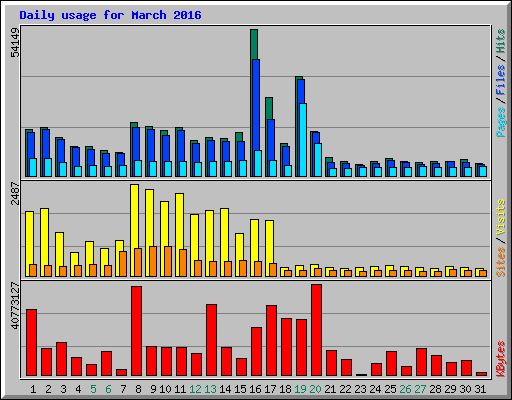
Task: Click day label 18 on the x-axis
Action: (285, 389)
